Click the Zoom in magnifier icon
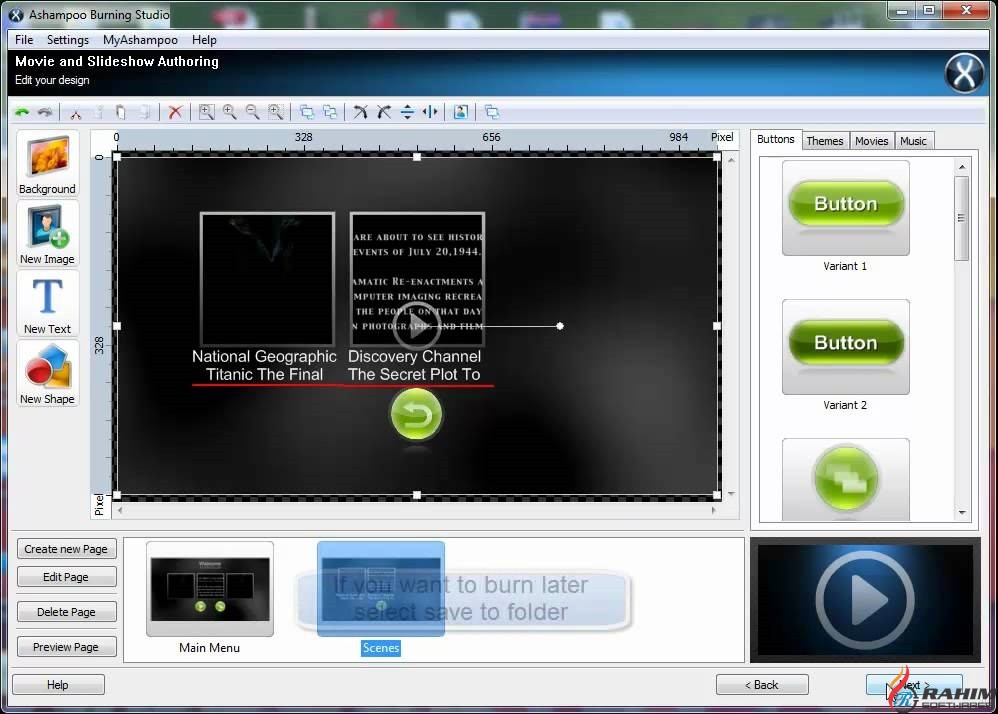The width and height of the screenshot is (998, 714). (230, 113)
